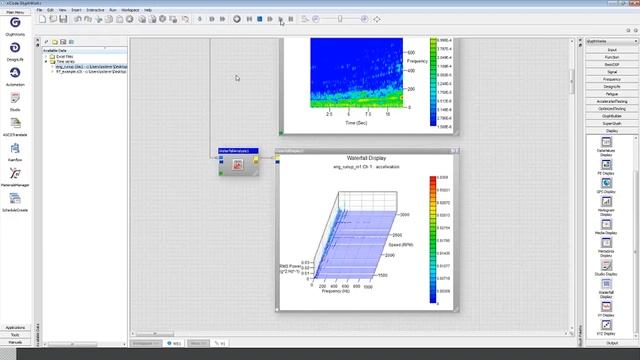Click the waterfall analysis glyph block on canvas

click(238, 162)
